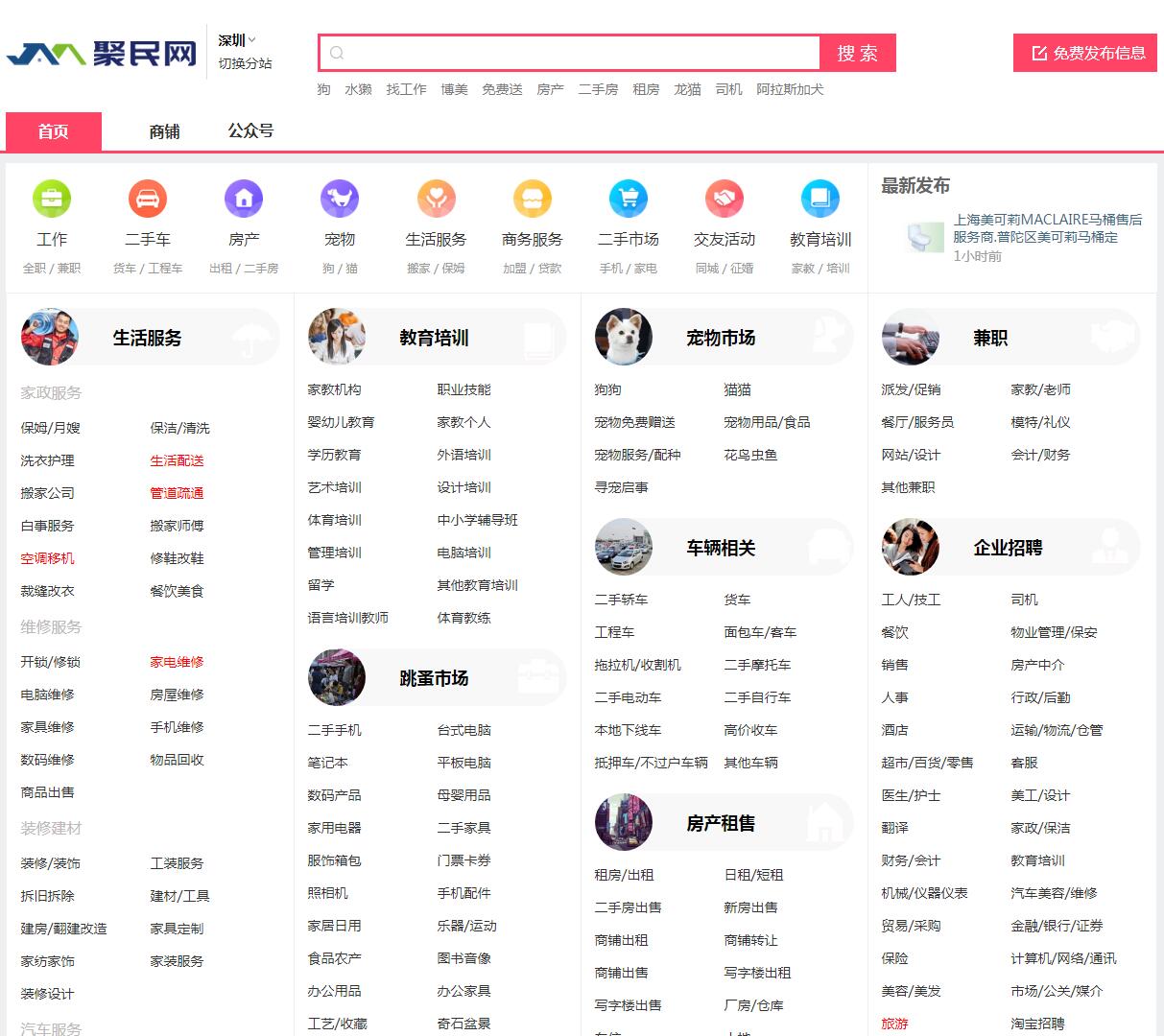Select the 公众号 tab
This screenshot has height=1036, width=1164.
click(x=250, y=130)
